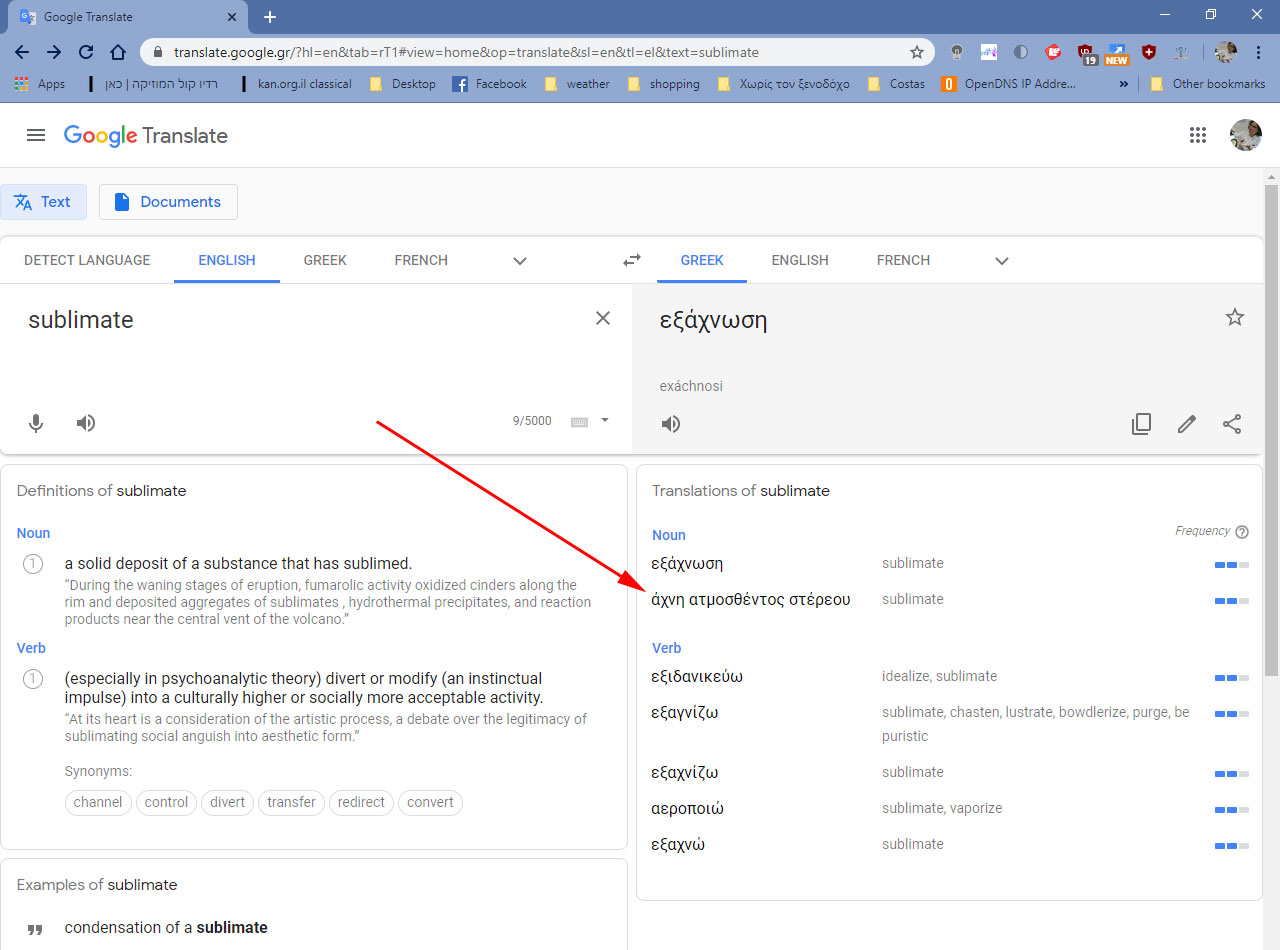Image resolution: width=1280 pixels, height=950 pixels.
Task: Bookmark this page with address bar star
Action: [x=916, y=52]
